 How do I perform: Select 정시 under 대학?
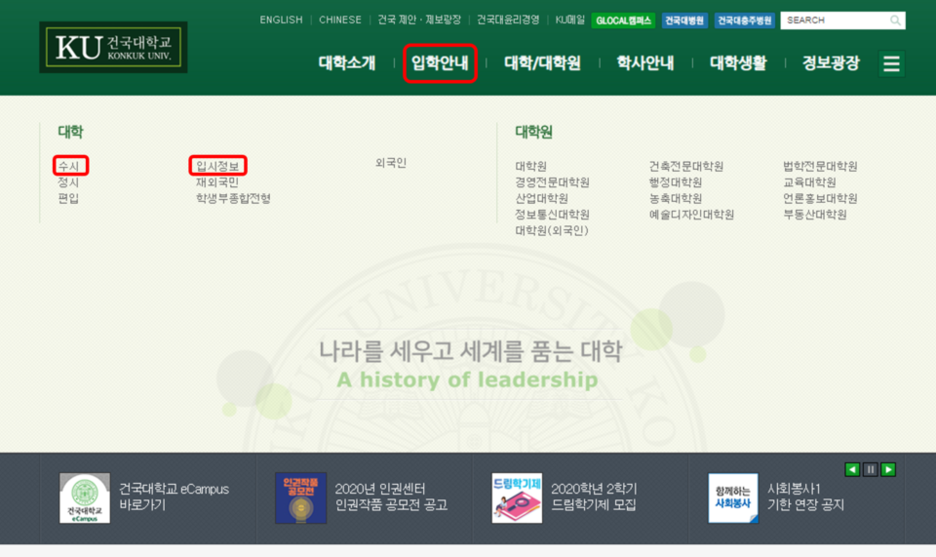click(x=69, y=182)
